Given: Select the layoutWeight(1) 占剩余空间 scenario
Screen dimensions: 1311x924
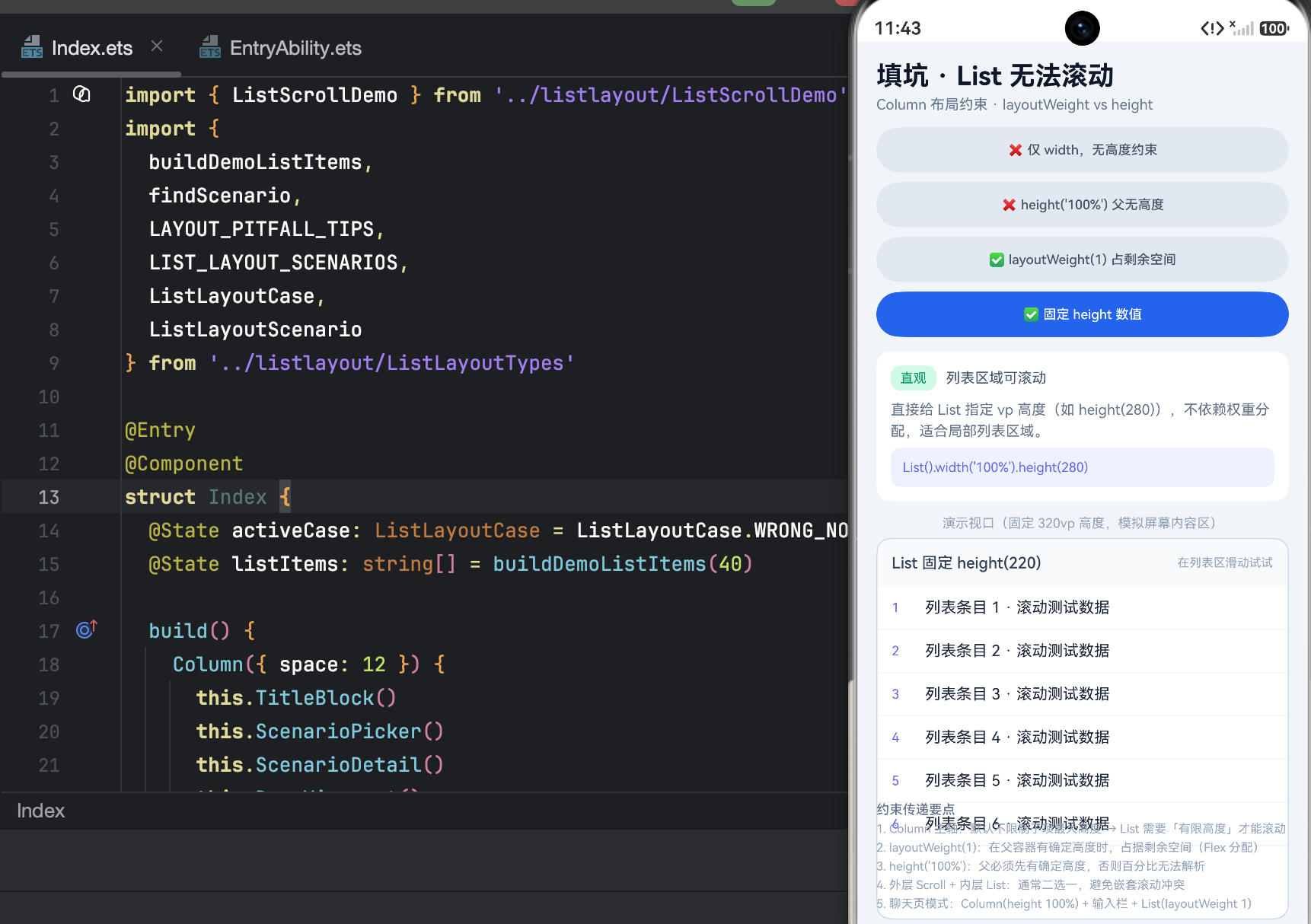Looking at the screenshot, I should click(1082, 260).
